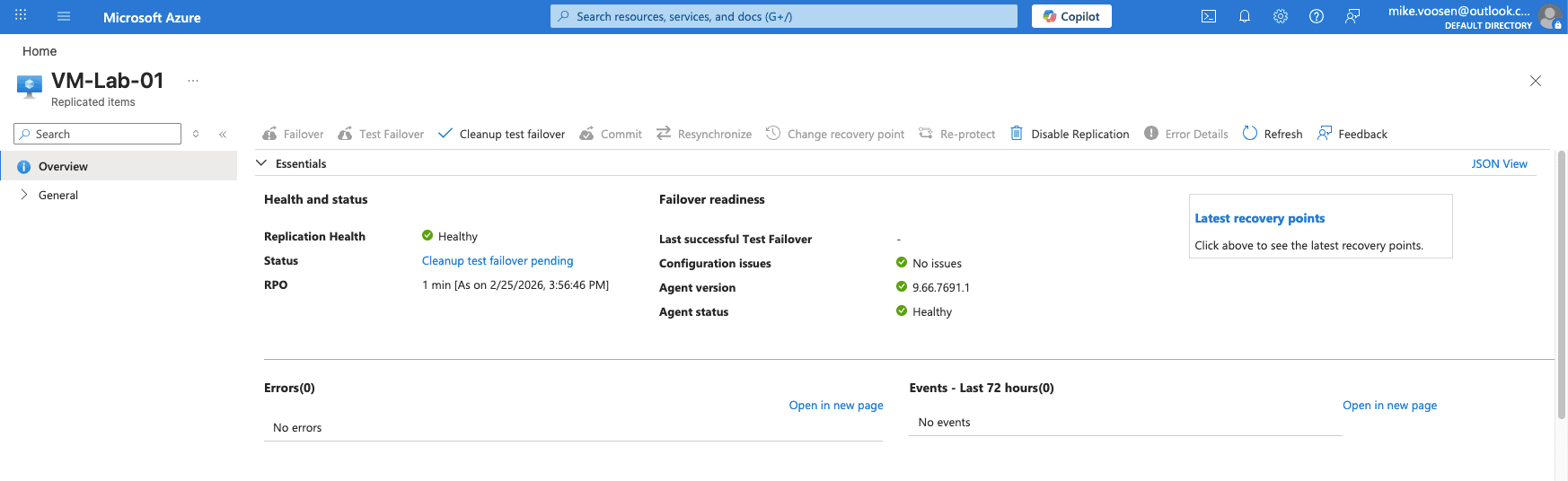Open the account avatar menu

(1551, 16)
